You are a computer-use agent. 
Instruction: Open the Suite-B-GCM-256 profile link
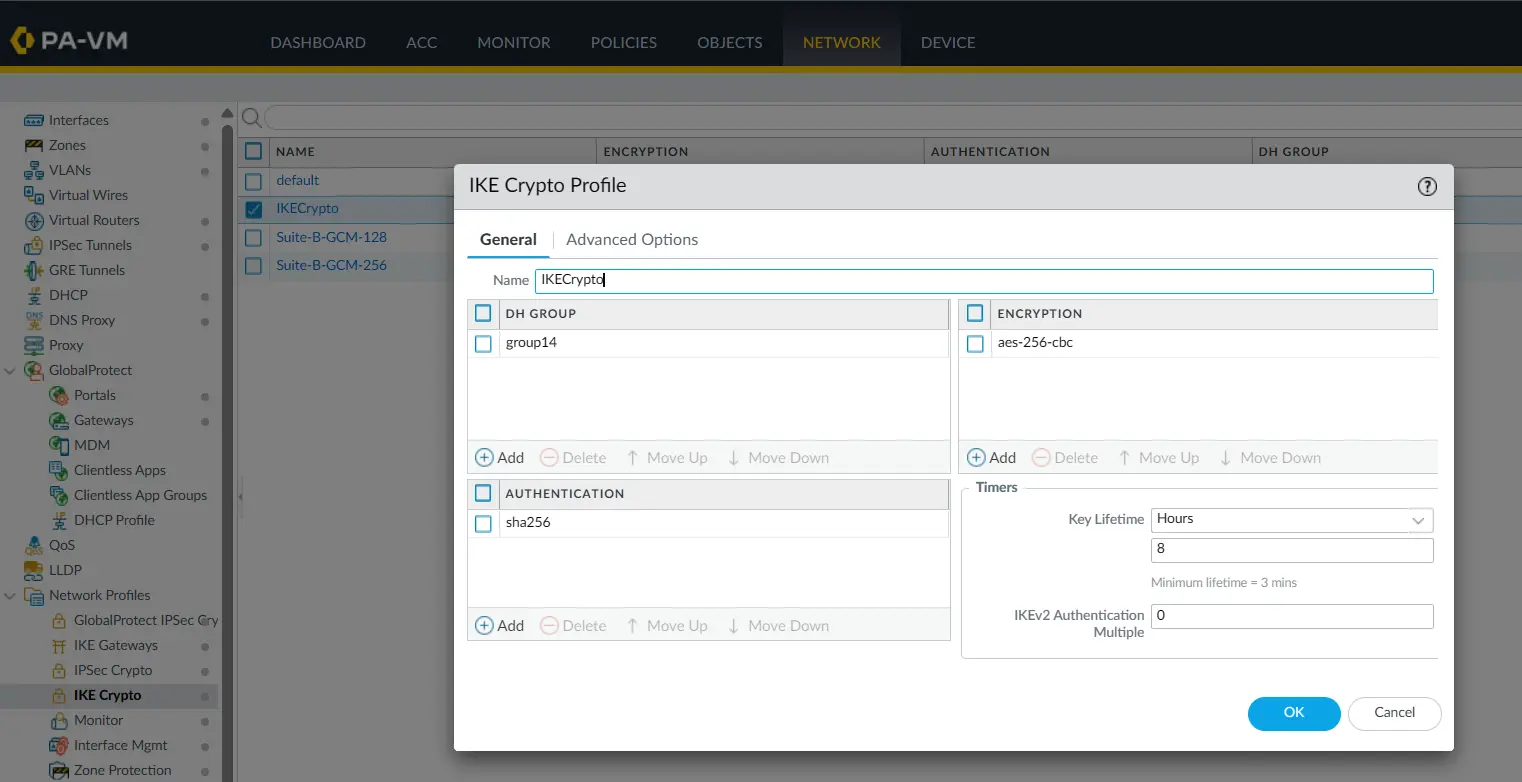coord(331,265)
